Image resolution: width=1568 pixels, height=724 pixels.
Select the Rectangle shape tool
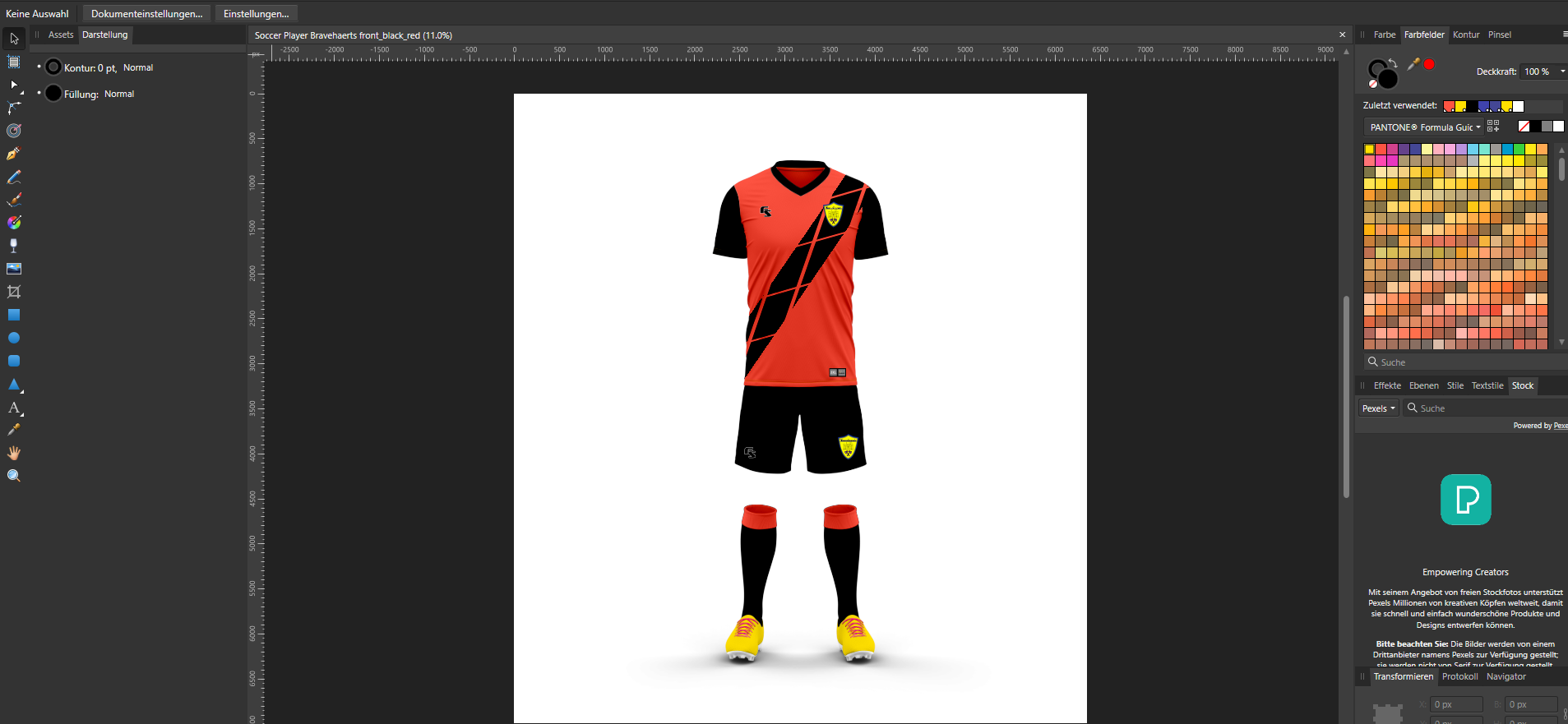(x=14, y=315)
